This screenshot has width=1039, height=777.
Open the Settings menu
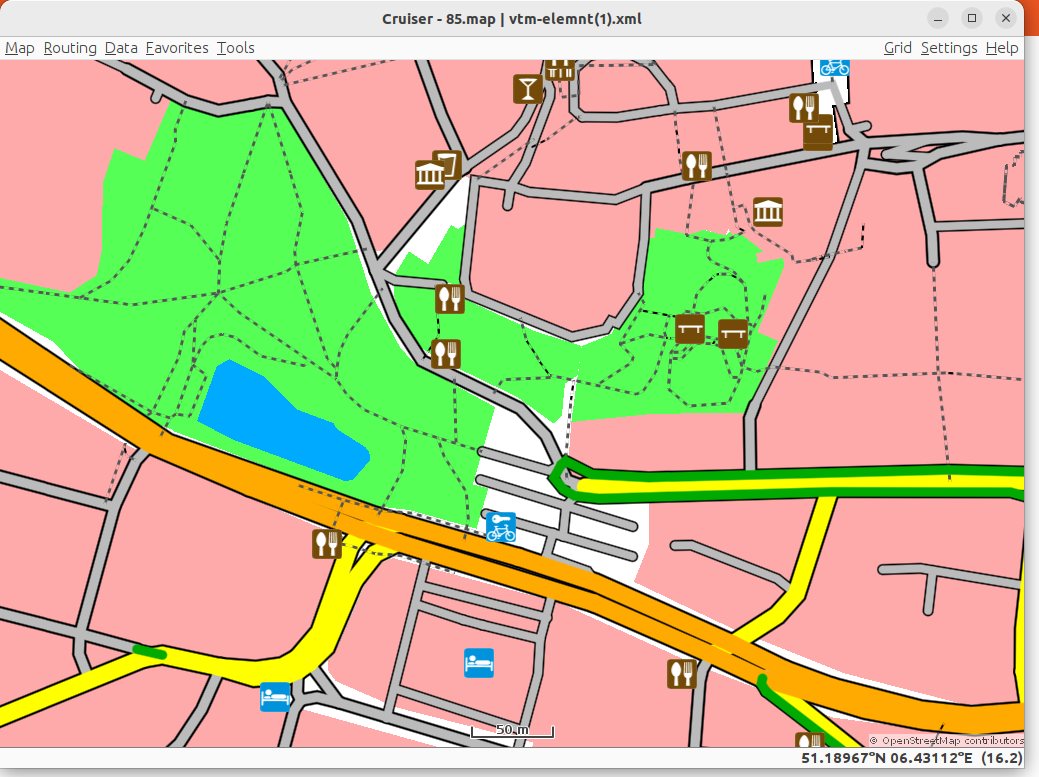point(949,48)
